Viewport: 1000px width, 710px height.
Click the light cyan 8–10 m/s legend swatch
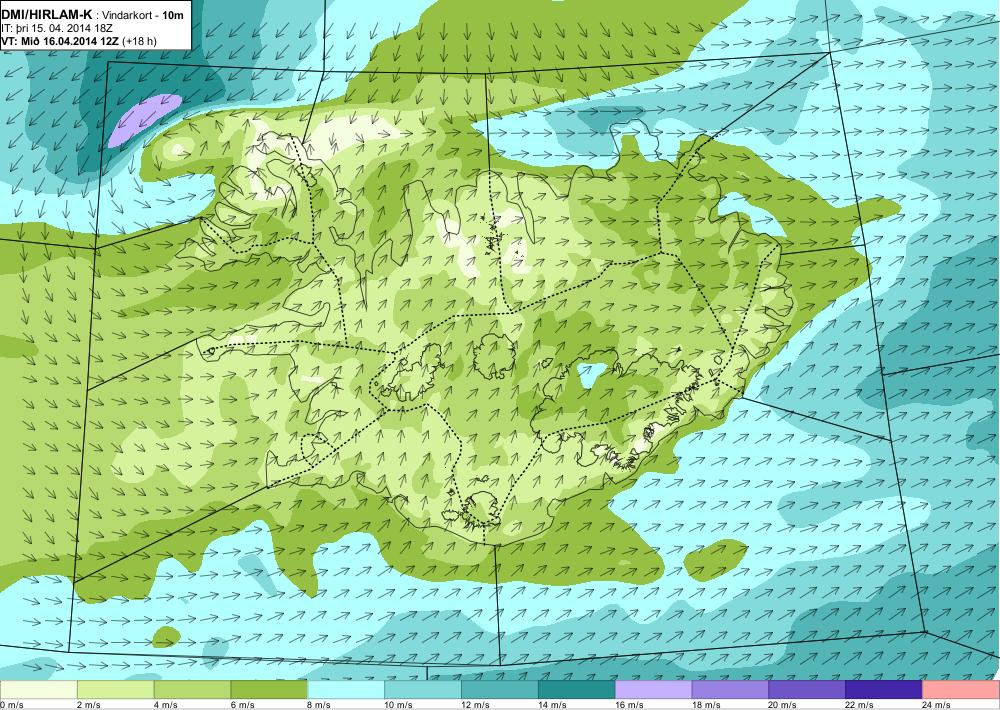point(346,690)
